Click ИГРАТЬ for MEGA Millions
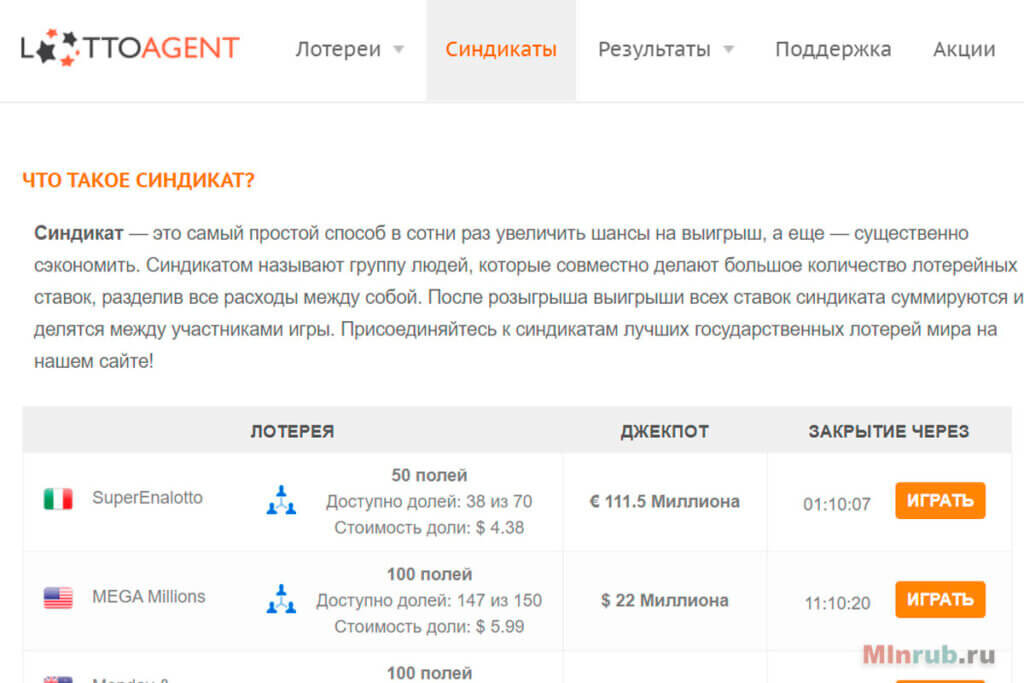1024x683 pixels. click(940, 600)
